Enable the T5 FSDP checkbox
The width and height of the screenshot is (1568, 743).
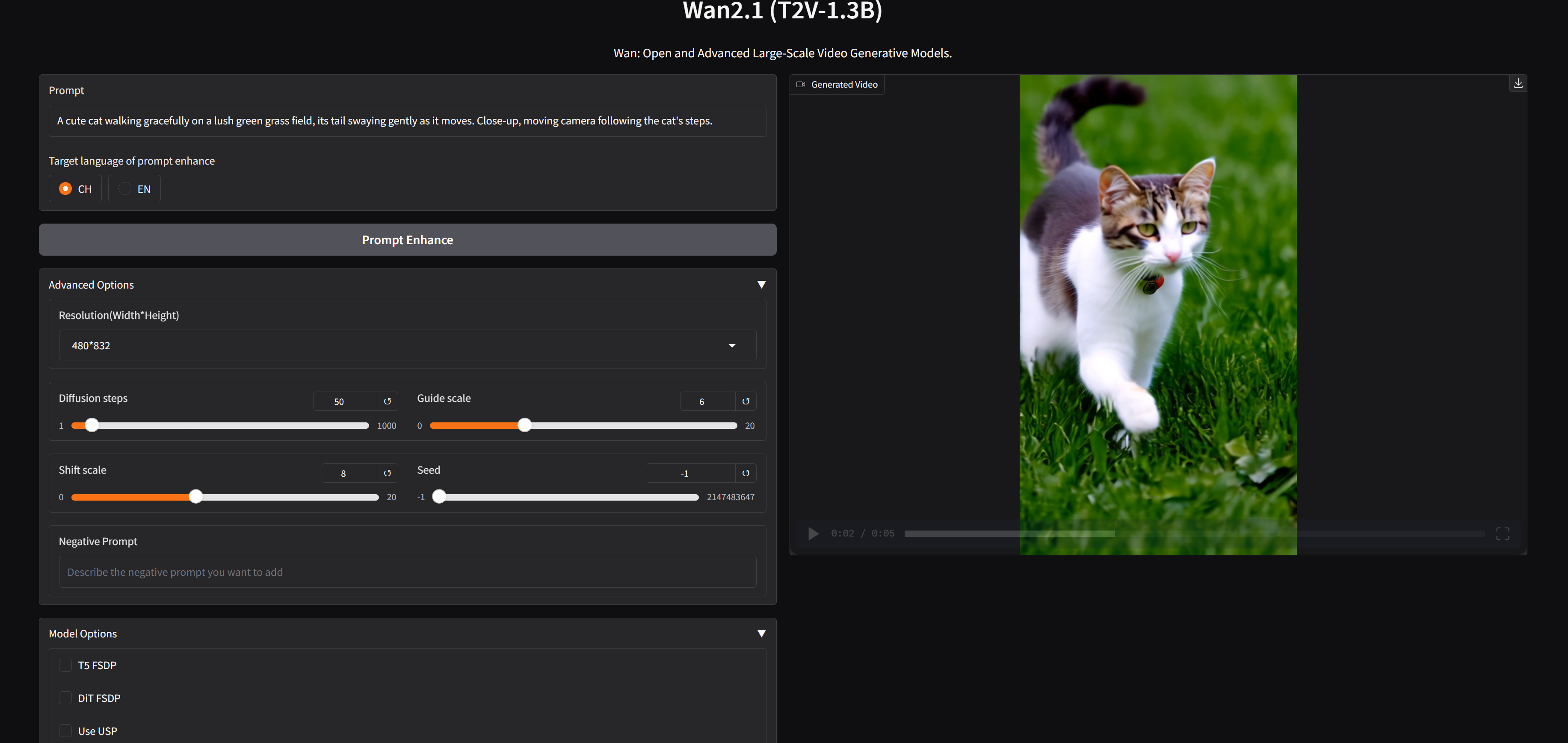65,665
